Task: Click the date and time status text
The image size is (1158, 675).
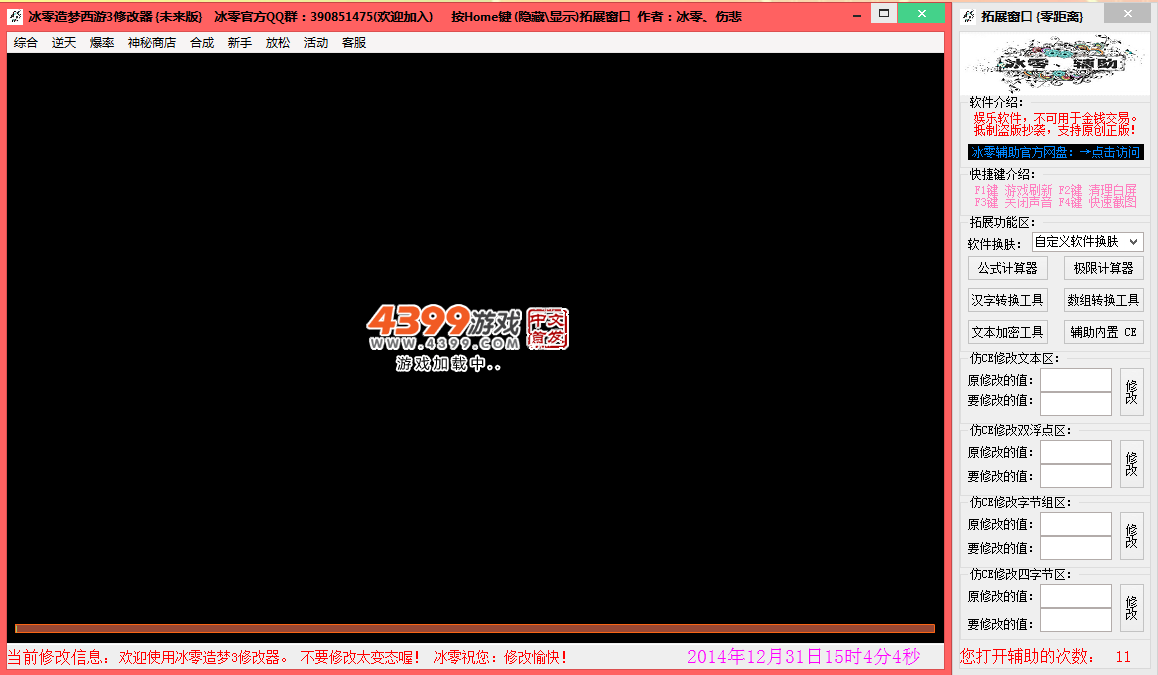Action: [x=804, y=657]
